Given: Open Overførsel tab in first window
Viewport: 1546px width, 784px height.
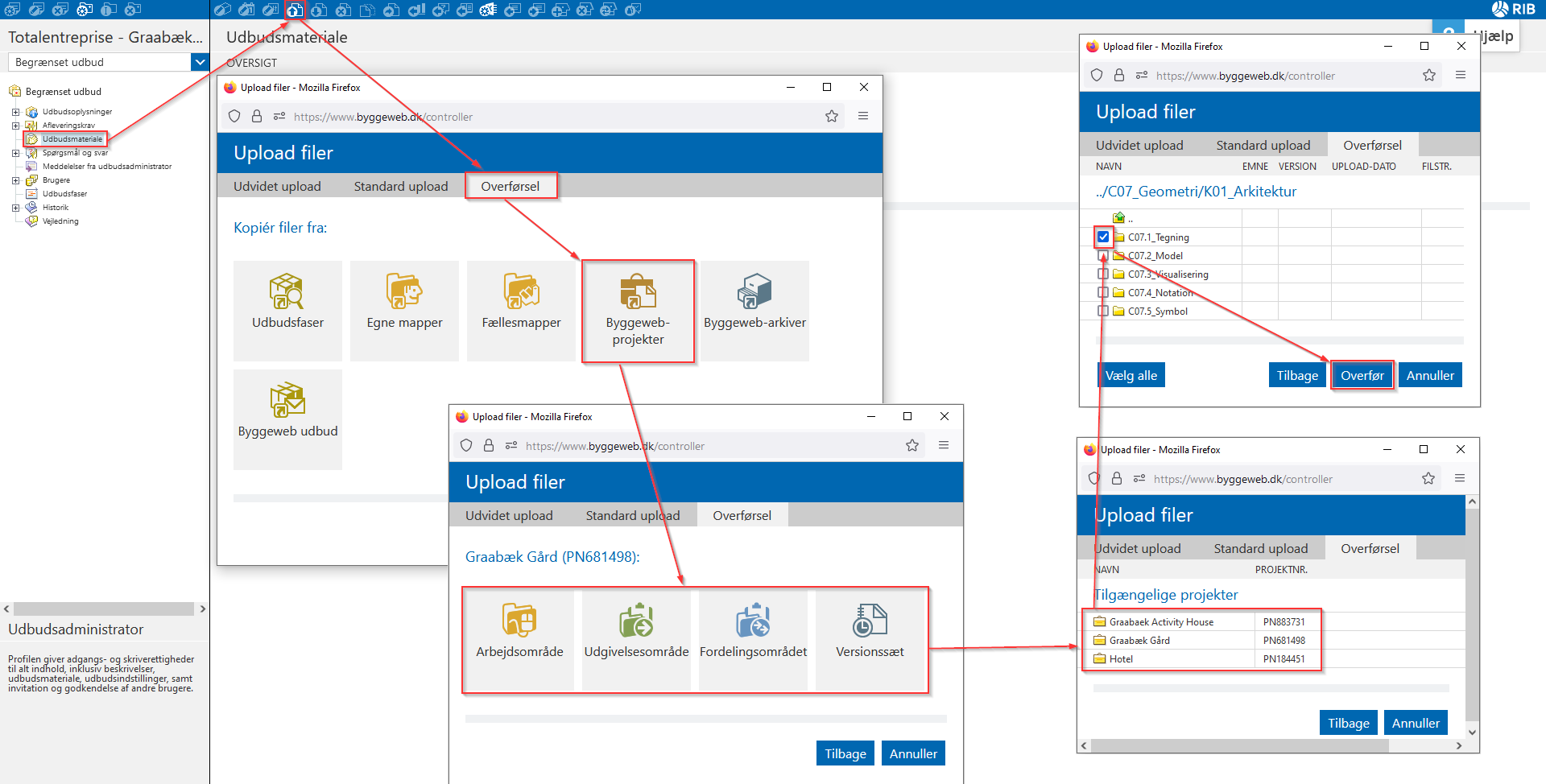Looking at the screenshot, I should point(510,186).
